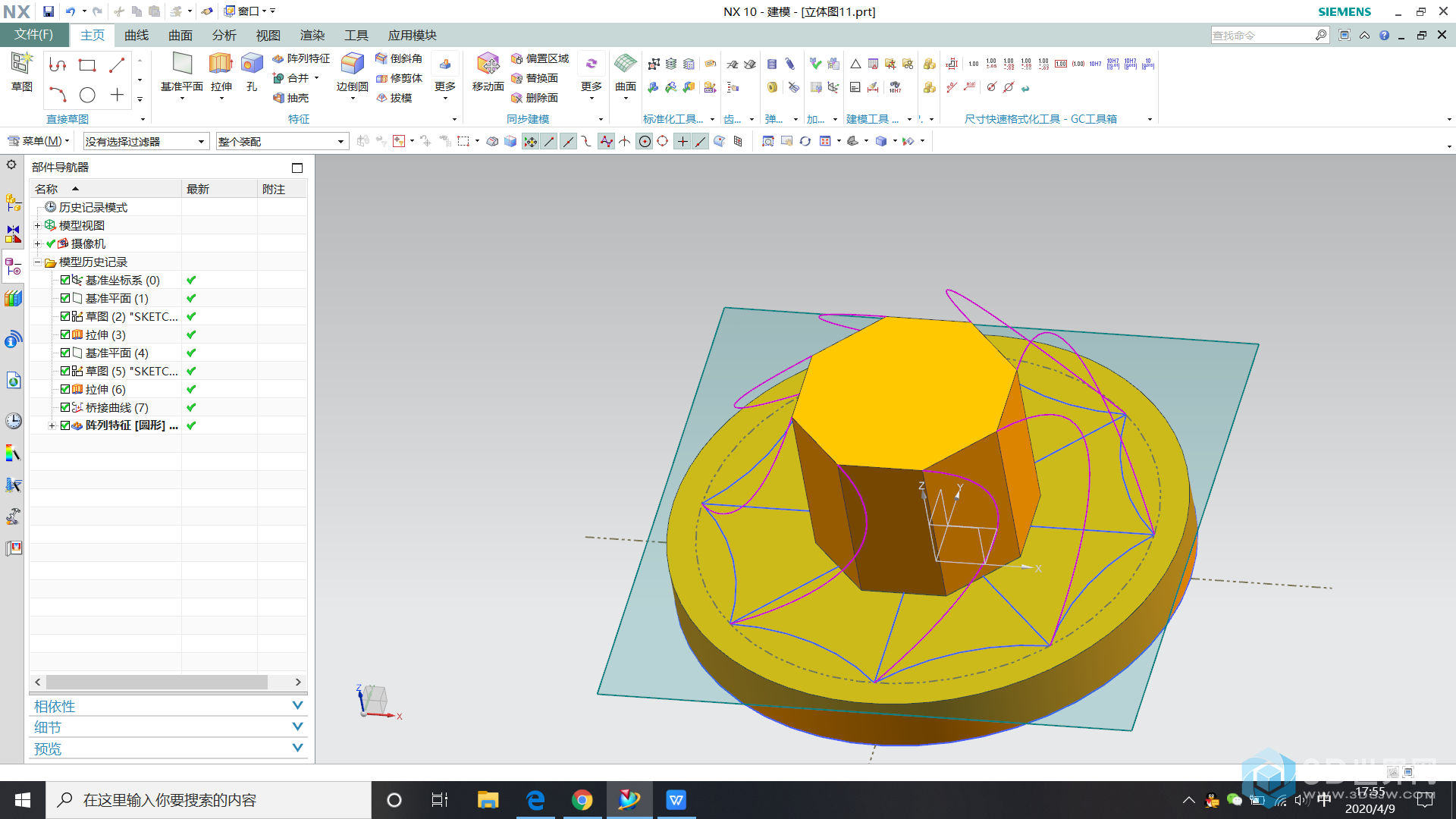Switch to the 分析 tab
The image size is (1456, 819).
224,35
